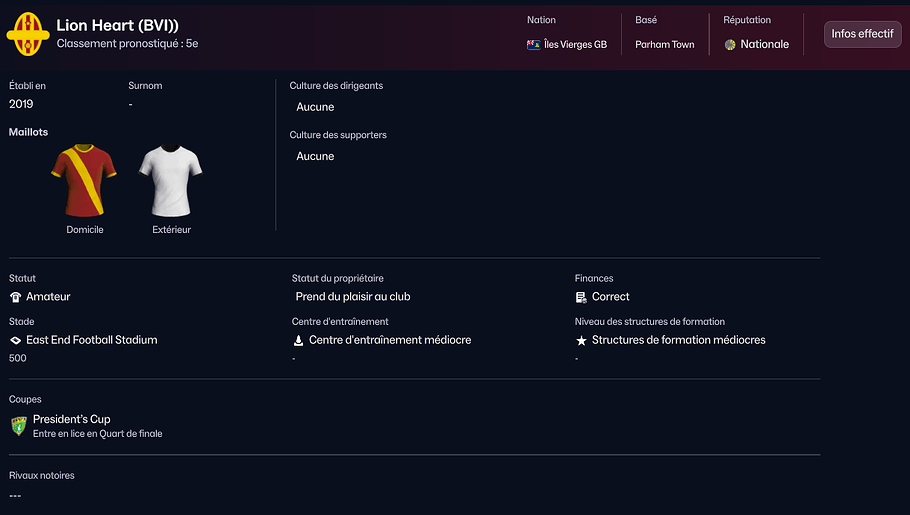Click the Amateur status shirt icon
The image size is (910, 515).
point(15,297)
